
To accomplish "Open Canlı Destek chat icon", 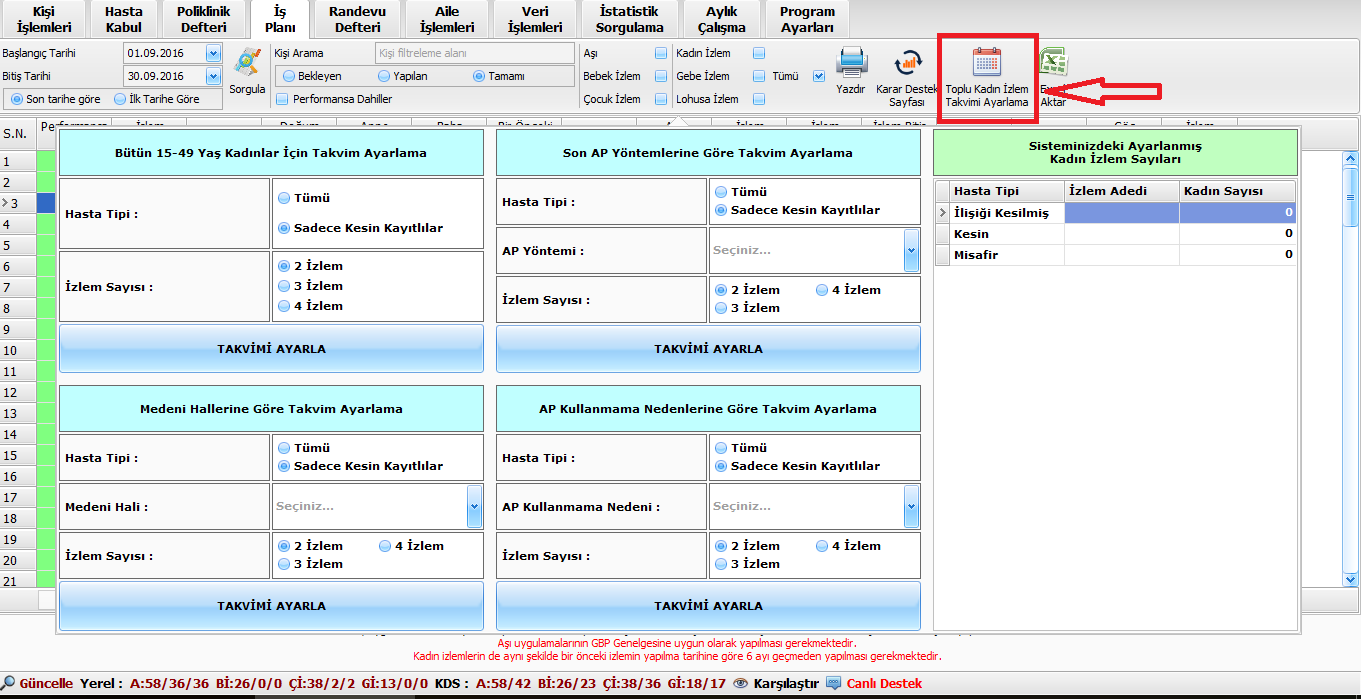I will coord(833,683).
